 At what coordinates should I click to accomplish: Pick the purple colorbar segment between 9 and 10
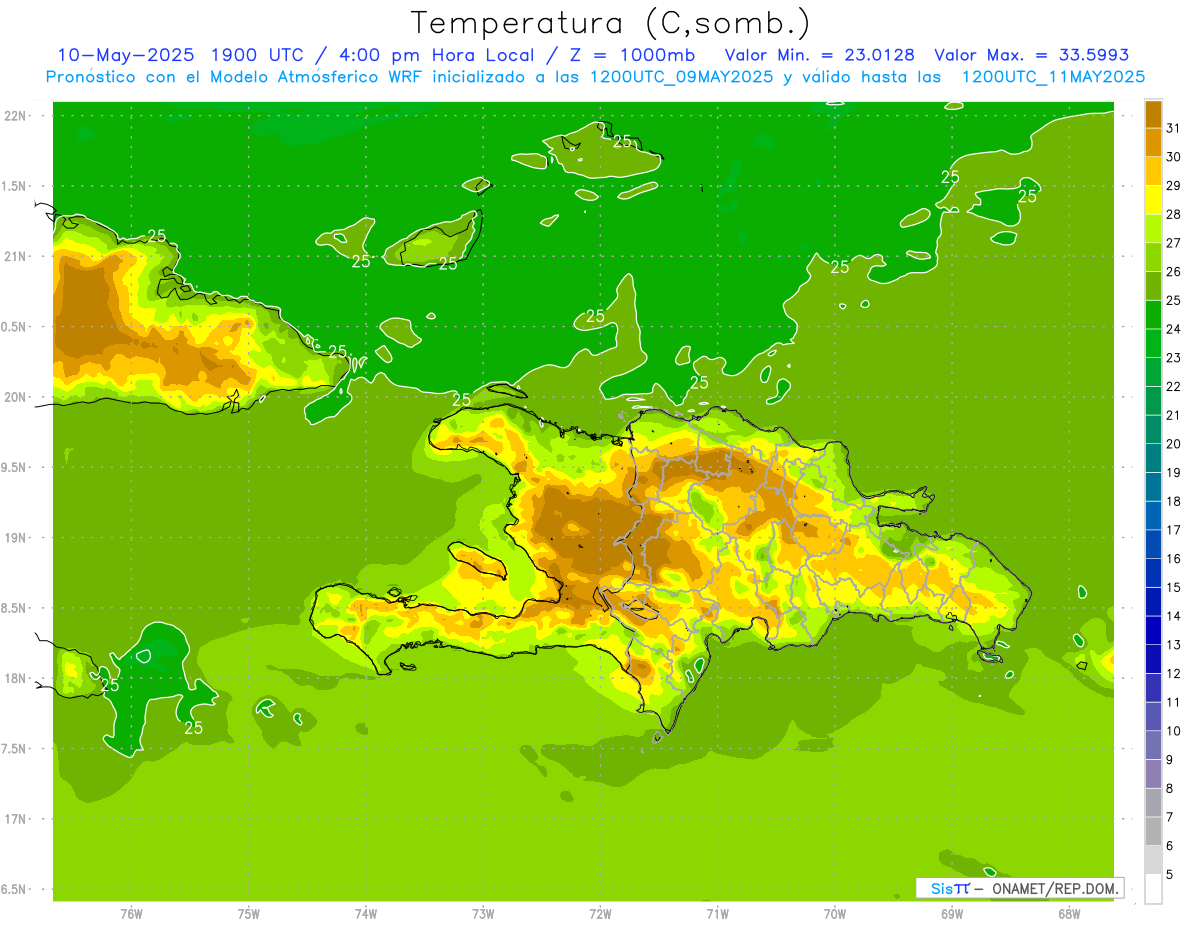pos(1153,745)
